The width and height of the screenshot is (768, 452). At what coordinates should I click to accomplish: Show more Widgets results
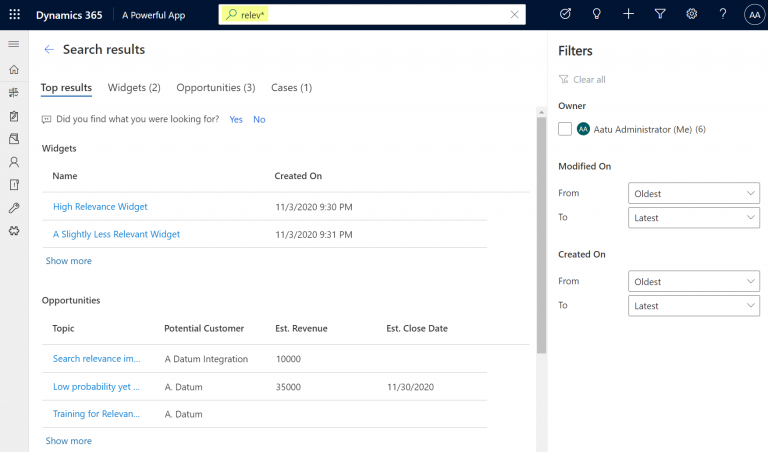[69, 261]
